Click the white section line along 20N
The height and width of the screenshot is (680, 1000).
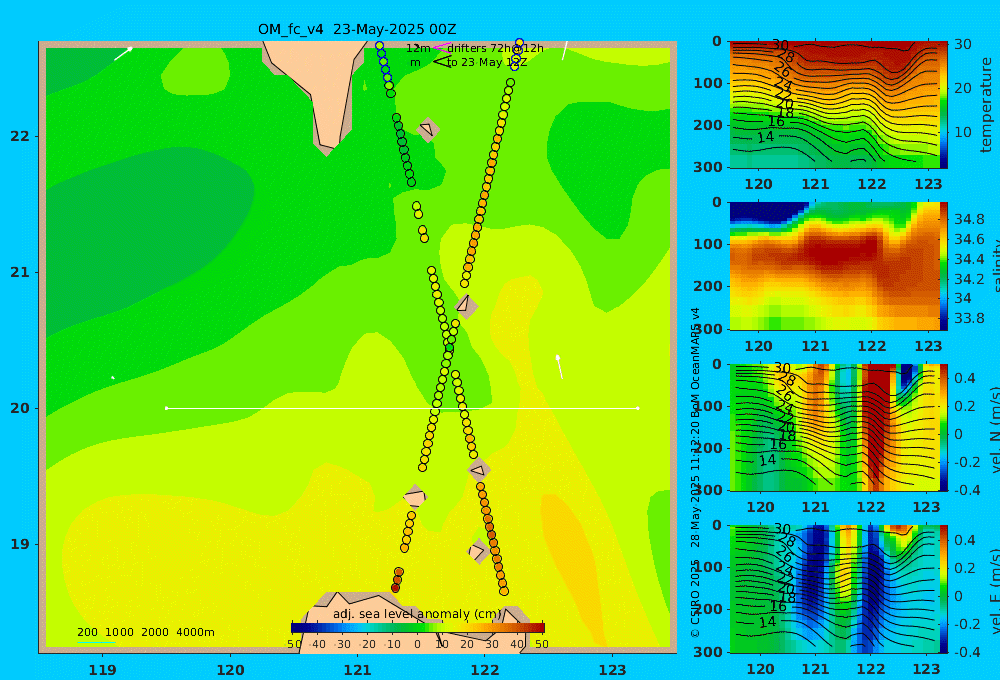(x=402, y=408)
